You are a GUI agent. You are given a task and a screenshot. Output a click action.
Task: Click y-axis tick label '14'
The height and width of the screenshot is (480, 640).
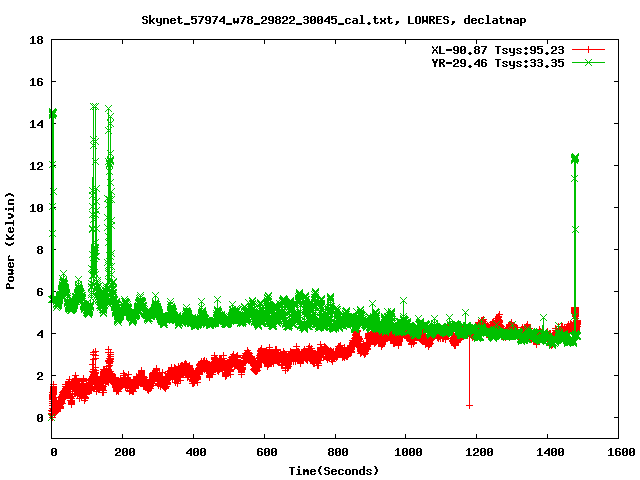pos(36,124)
